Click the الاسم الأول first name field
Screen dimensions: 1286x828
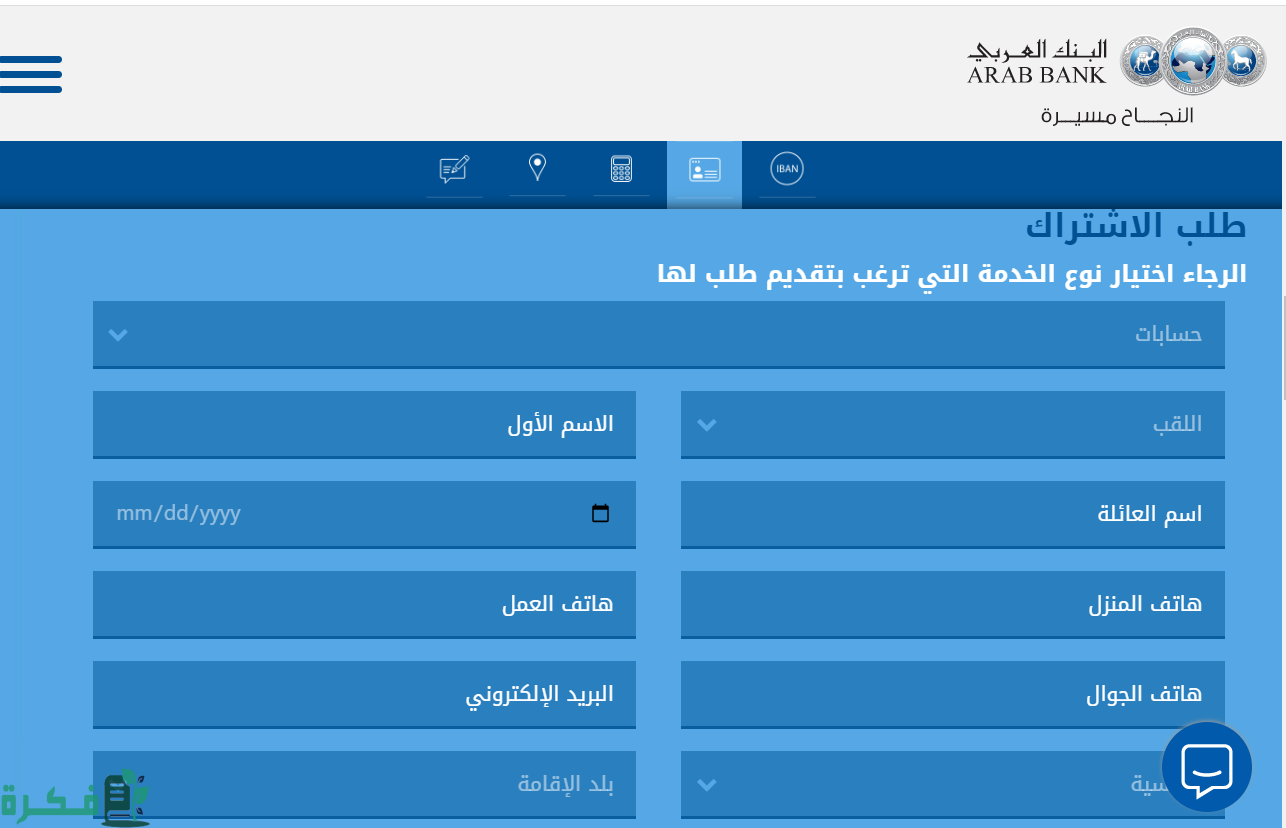[364, 424]
